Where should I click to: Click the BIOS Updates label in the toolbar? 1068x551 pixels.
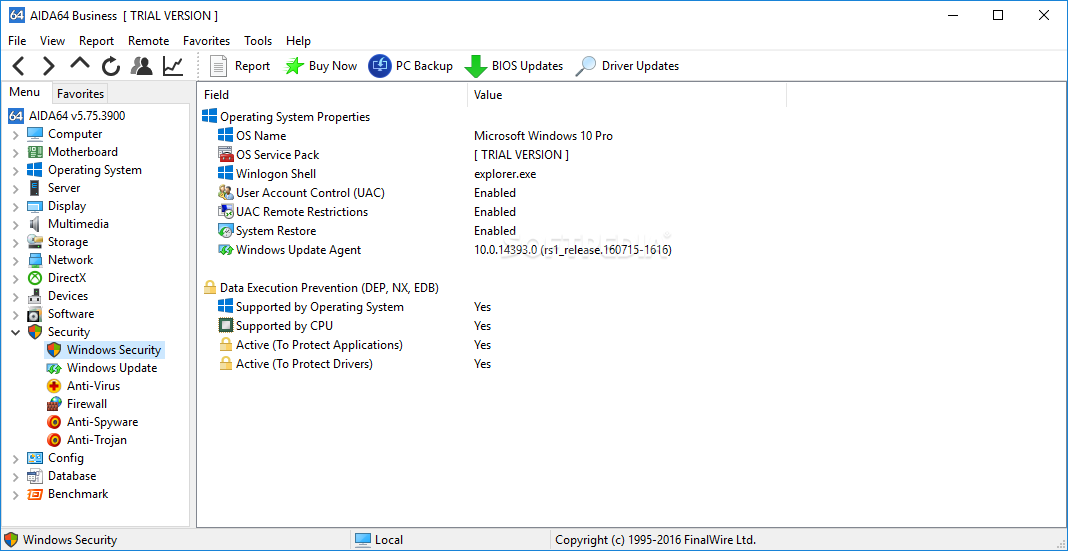click(527, 66)
